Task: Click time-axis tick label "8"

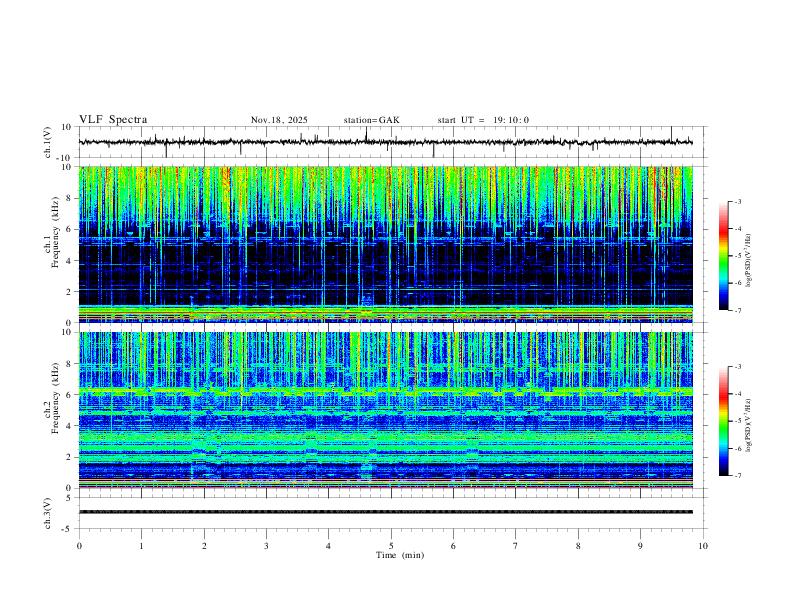Action: tap(578, 546)
